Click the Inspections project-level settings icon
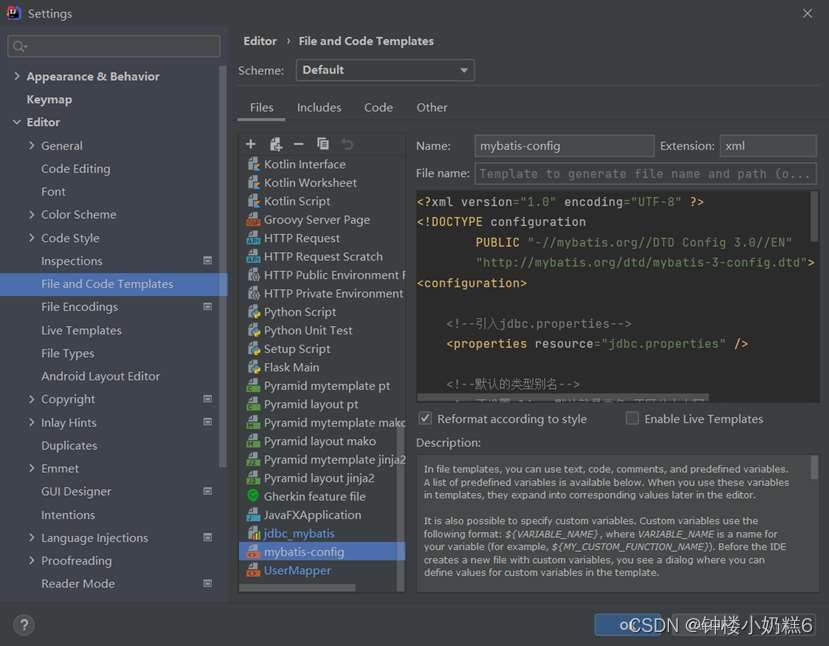Screen dimensions: 829x646 pyautogui.click(x=208, y=261)
